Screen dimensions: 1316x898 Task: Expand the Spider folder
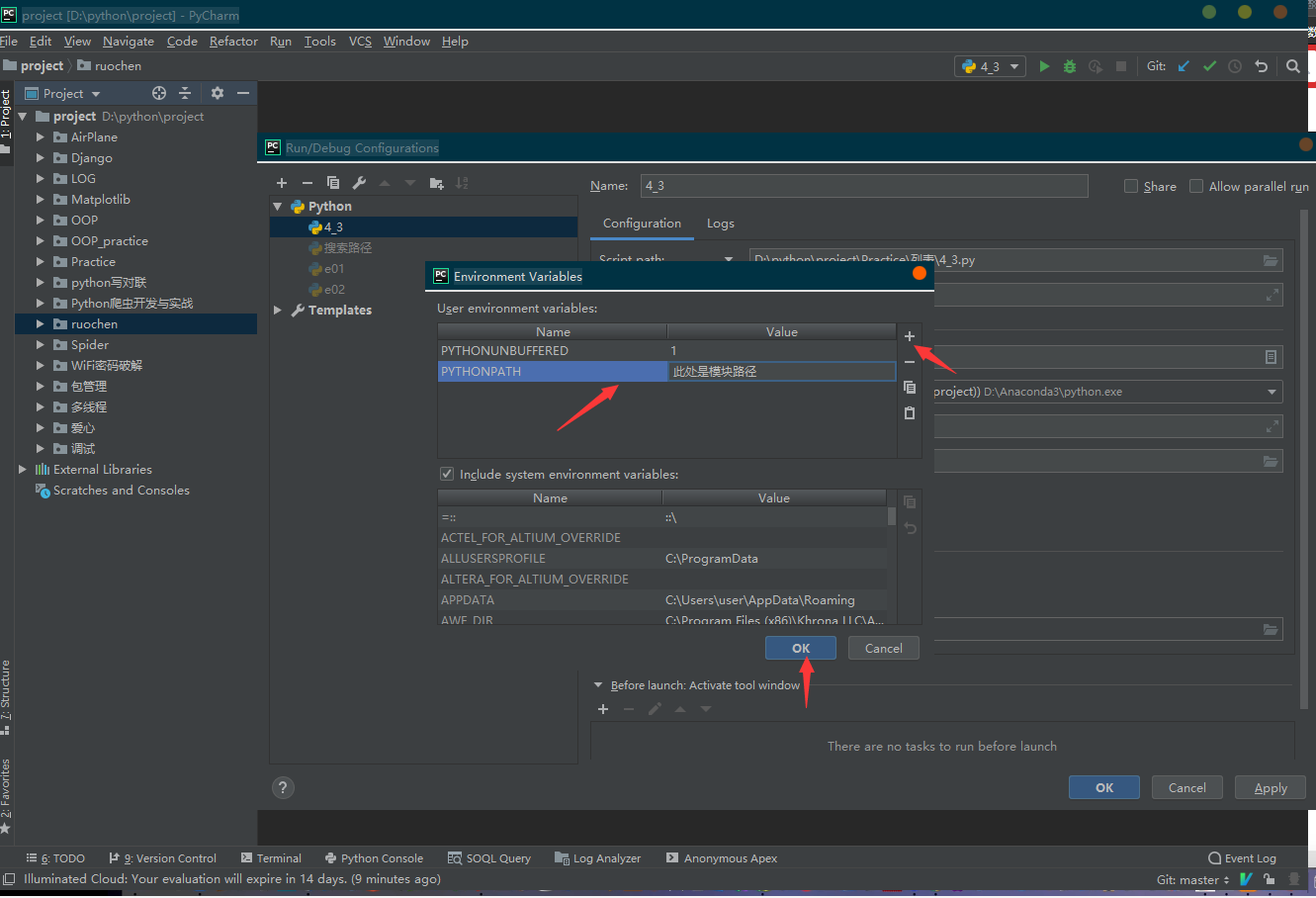coord(41,345)
